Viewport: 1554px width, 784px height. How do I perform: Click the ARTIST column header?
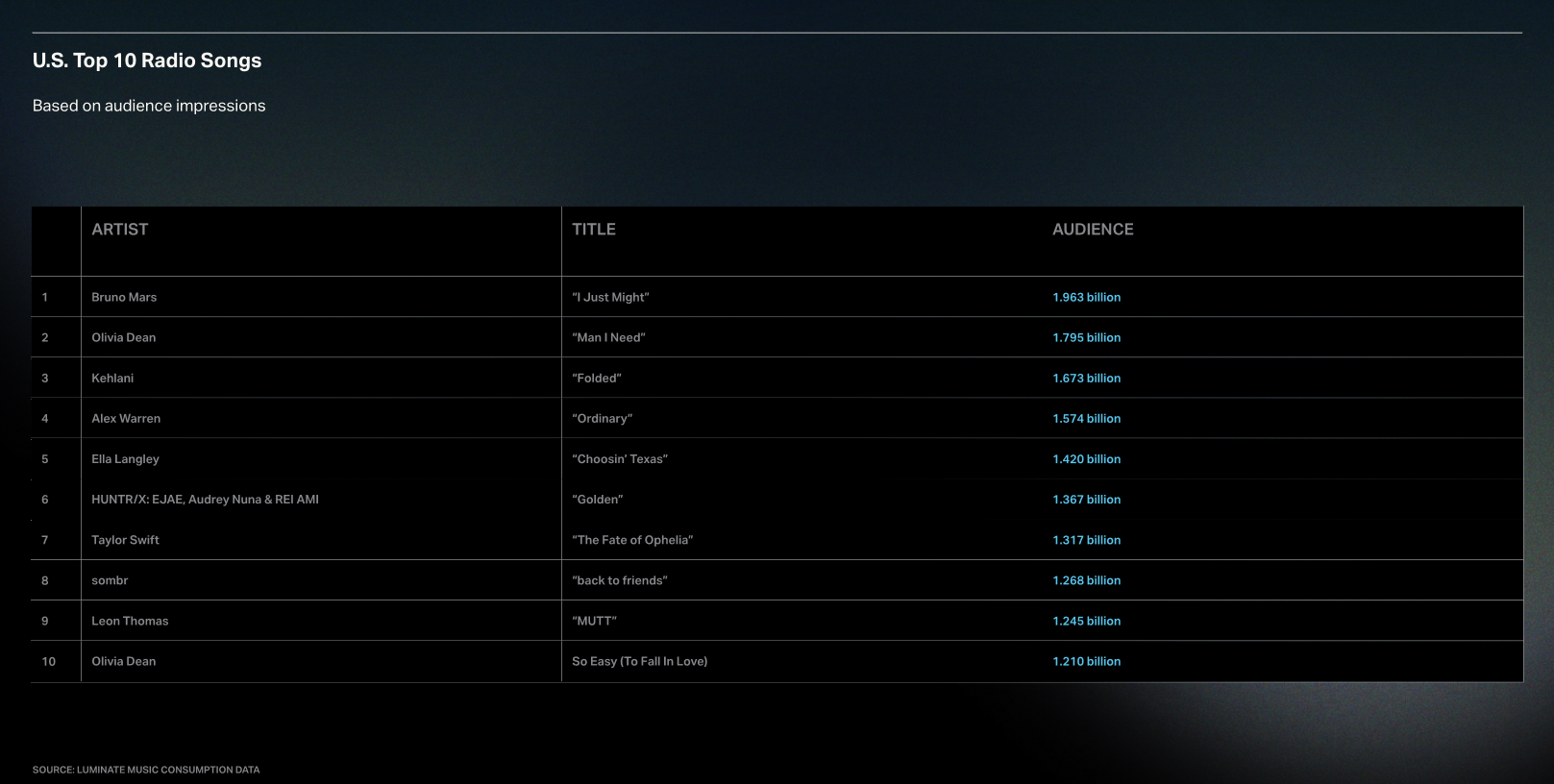(x=120, y=230)
